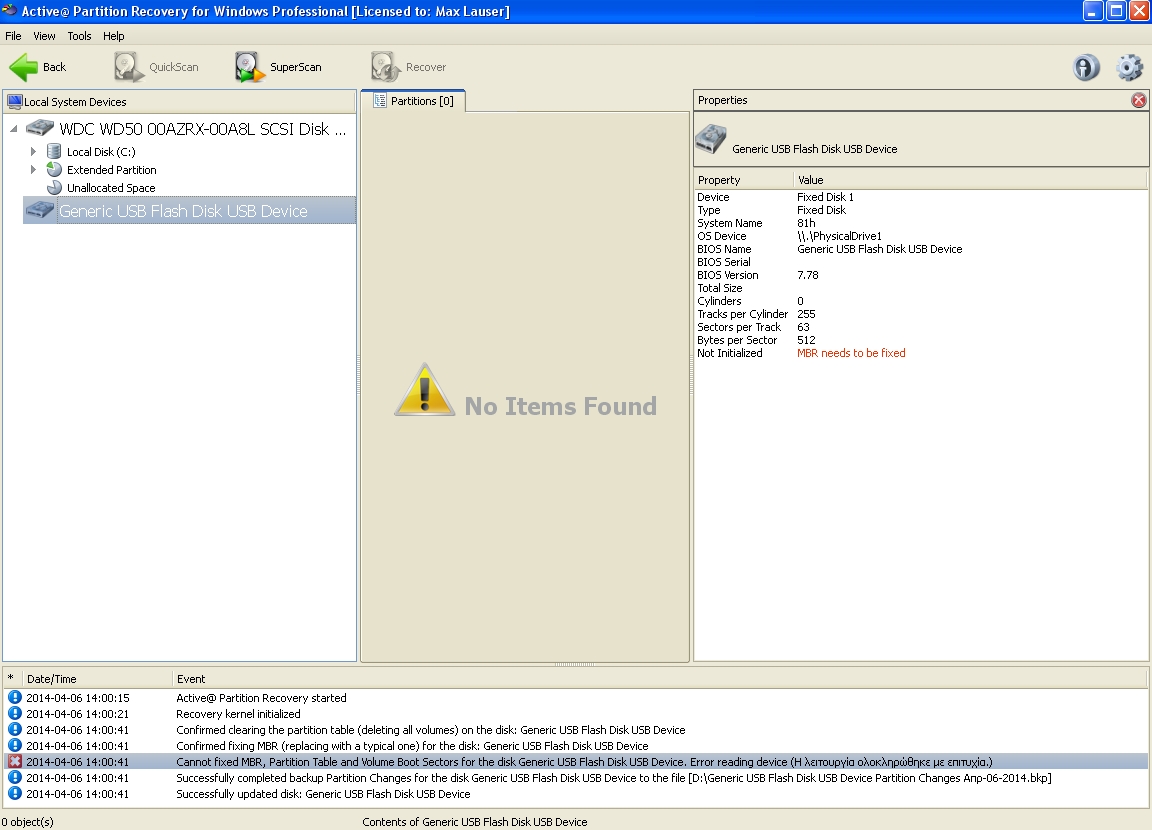1152x830 pixels.
Task: Expand the Extended Partition node
Action: [x=33, y=169]
